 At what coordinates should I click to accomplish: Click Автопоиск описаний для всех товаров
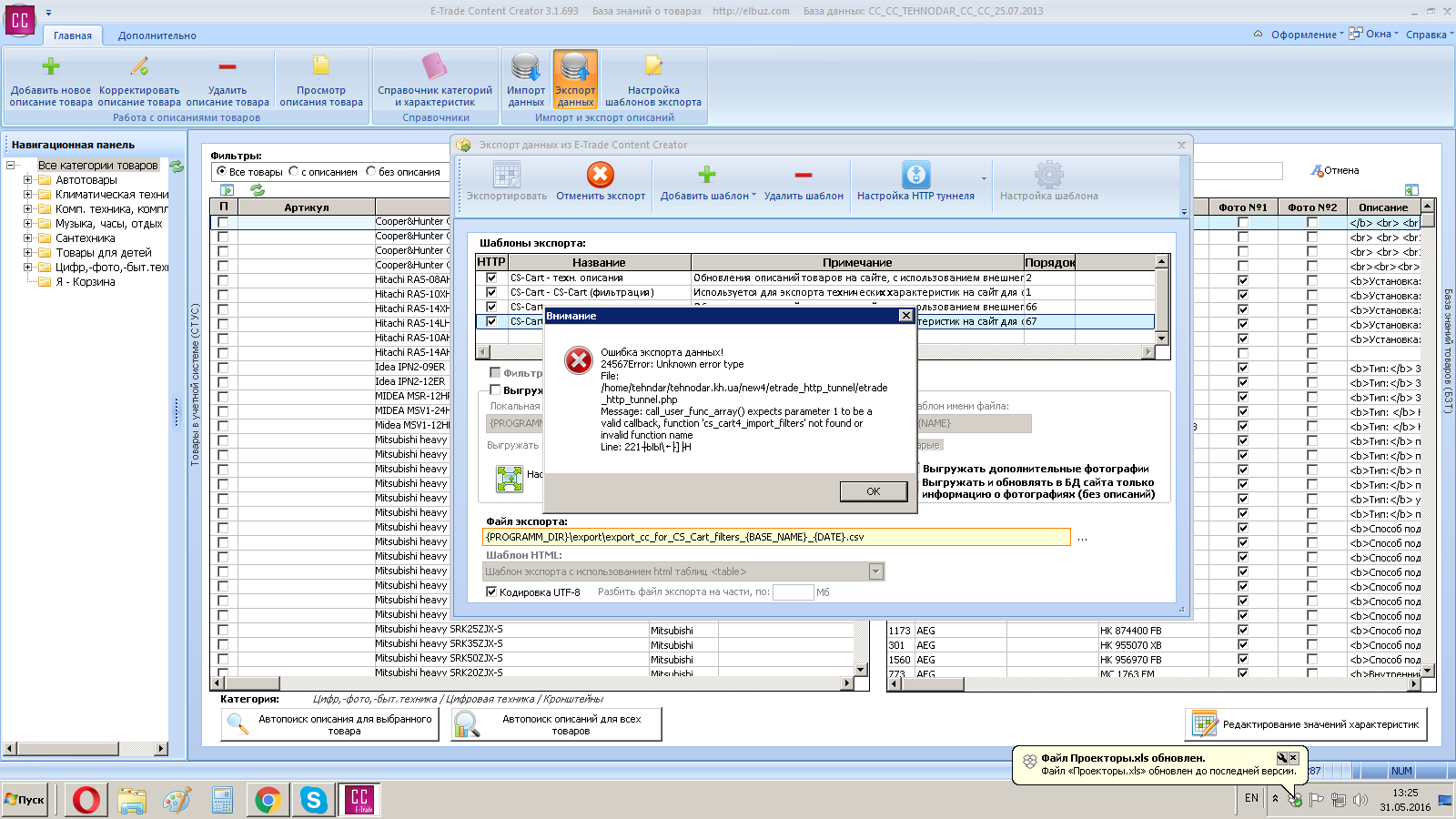click(x=556, y=724)
